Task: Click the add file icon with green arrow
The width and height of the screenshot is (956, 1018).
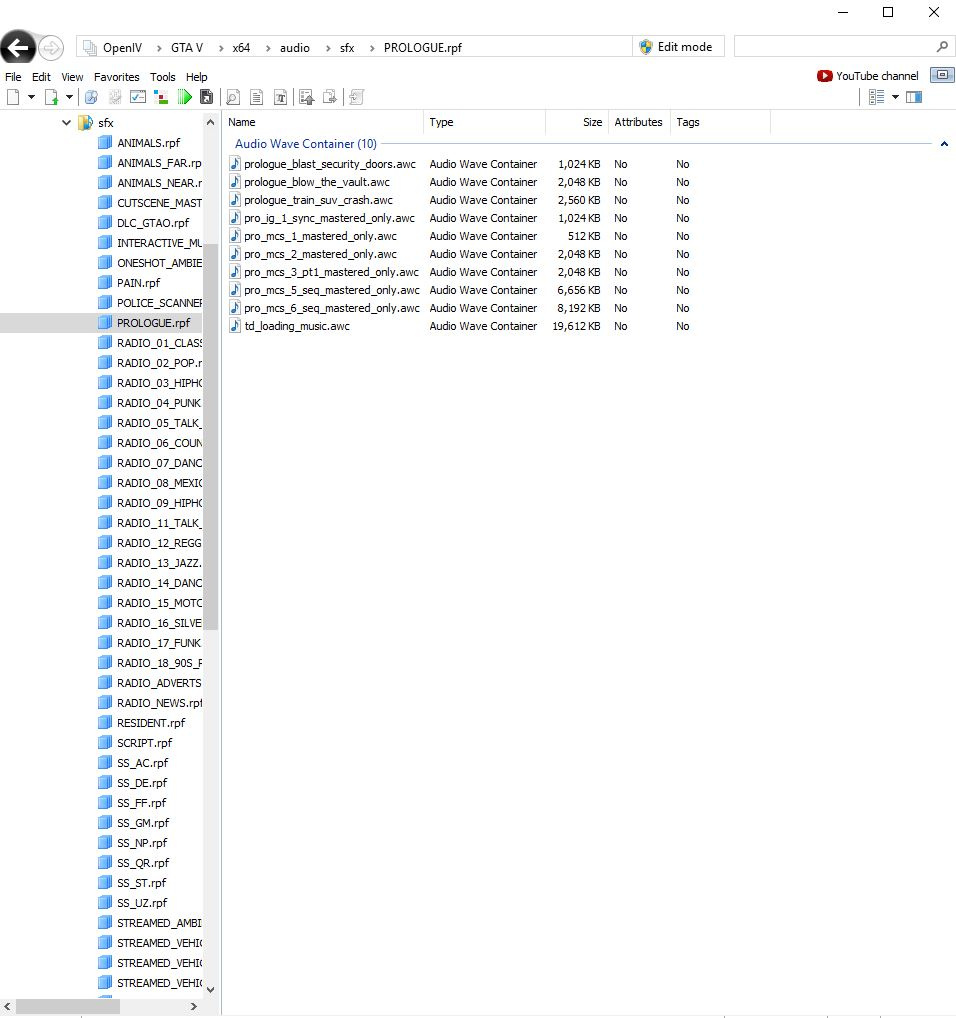Action: point(51,97)
